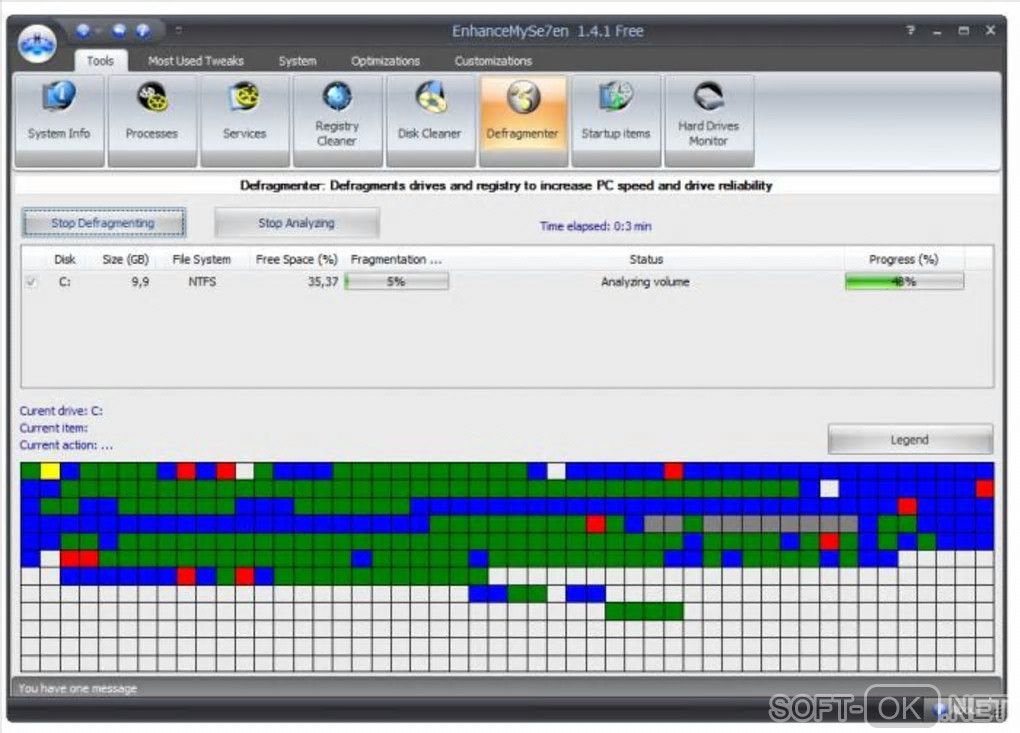The height and width of the screenshot is (733, 1020).
Task: Select the Defragmenter tool
Action: [x=523, y=120]
